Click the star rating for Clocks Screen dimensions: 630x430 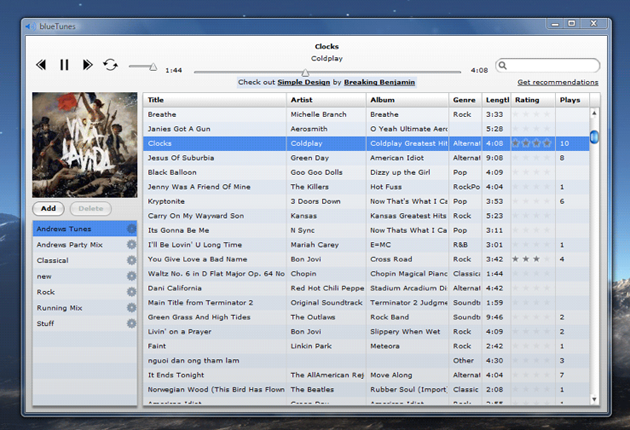pos(531,143)
